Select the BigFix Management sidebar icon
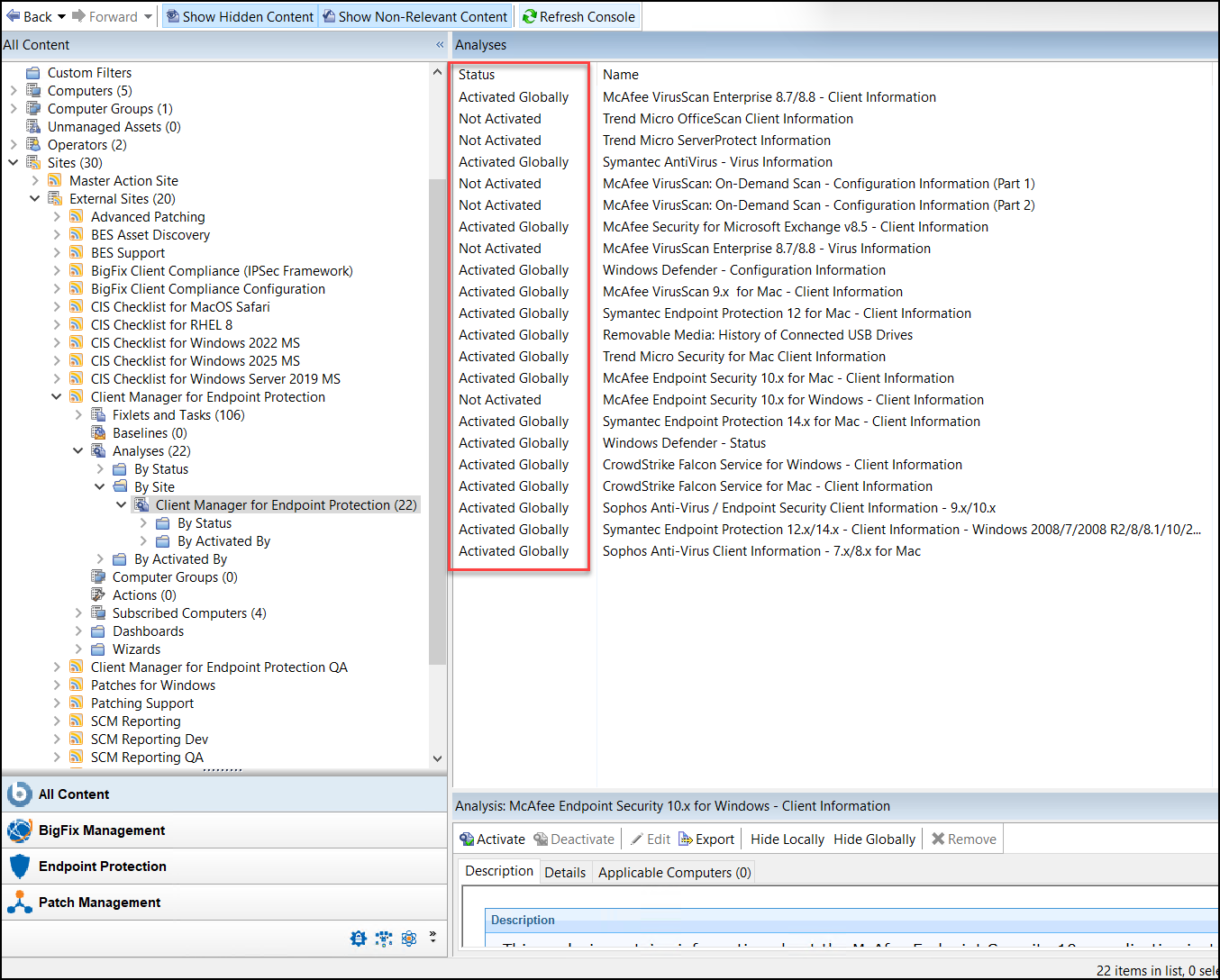This screenshot has width=1220, height=980. point(20,830)
